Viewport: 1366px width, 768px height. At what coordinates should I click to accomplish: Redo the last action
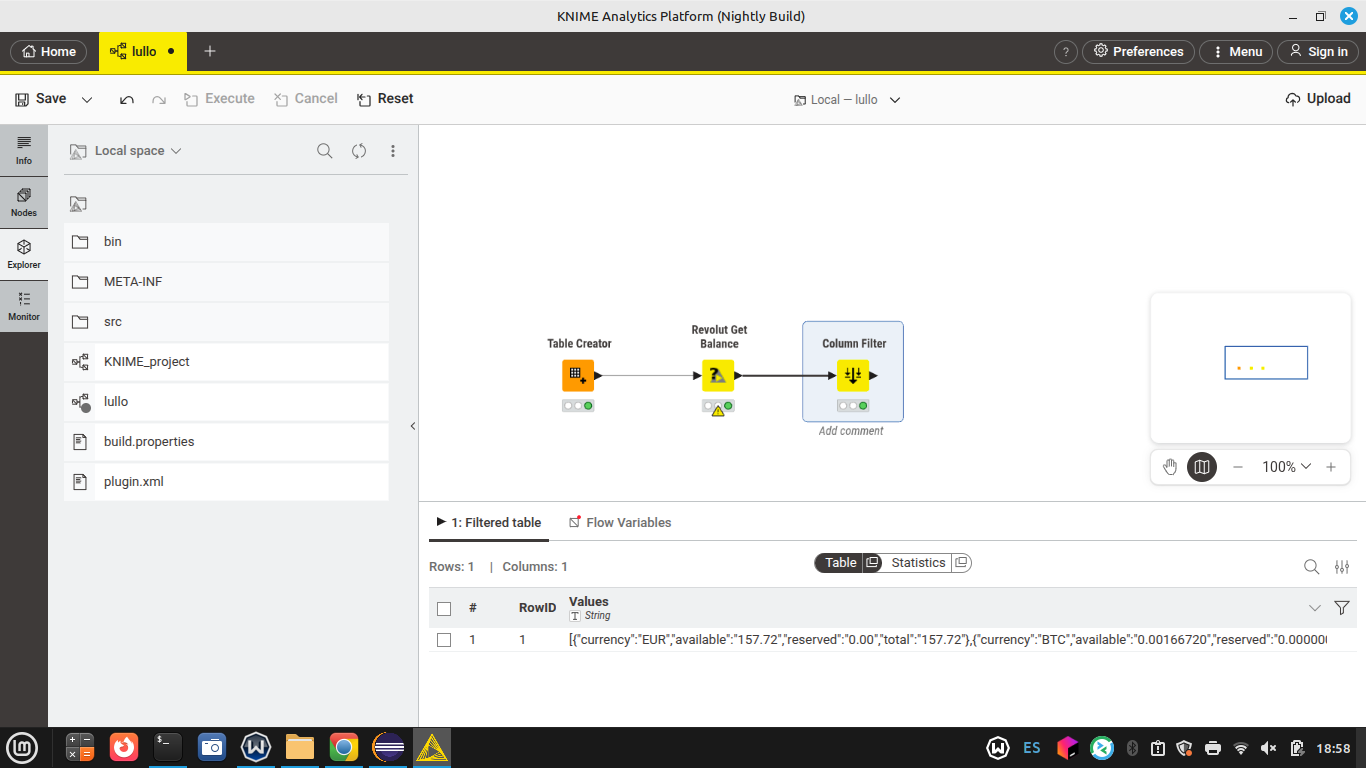tap(159, 99)
